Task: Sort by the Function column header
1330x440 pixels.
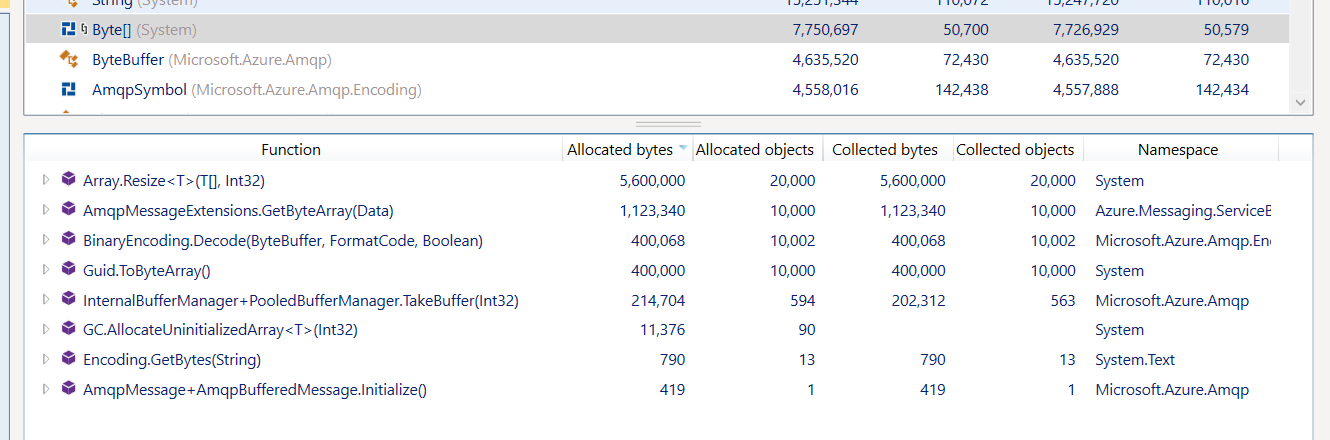Action: point(290,150)
